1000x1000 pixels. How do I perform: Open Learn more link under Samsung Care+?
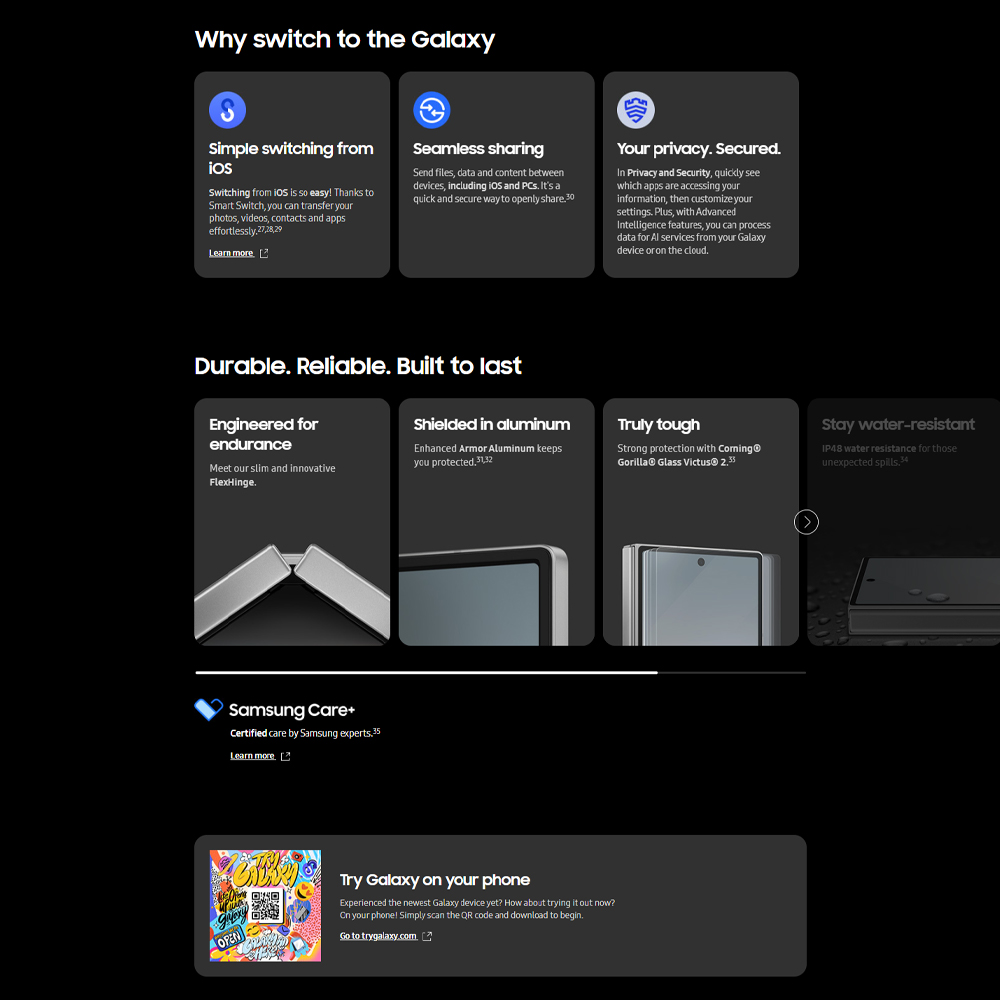pos(252,757)
